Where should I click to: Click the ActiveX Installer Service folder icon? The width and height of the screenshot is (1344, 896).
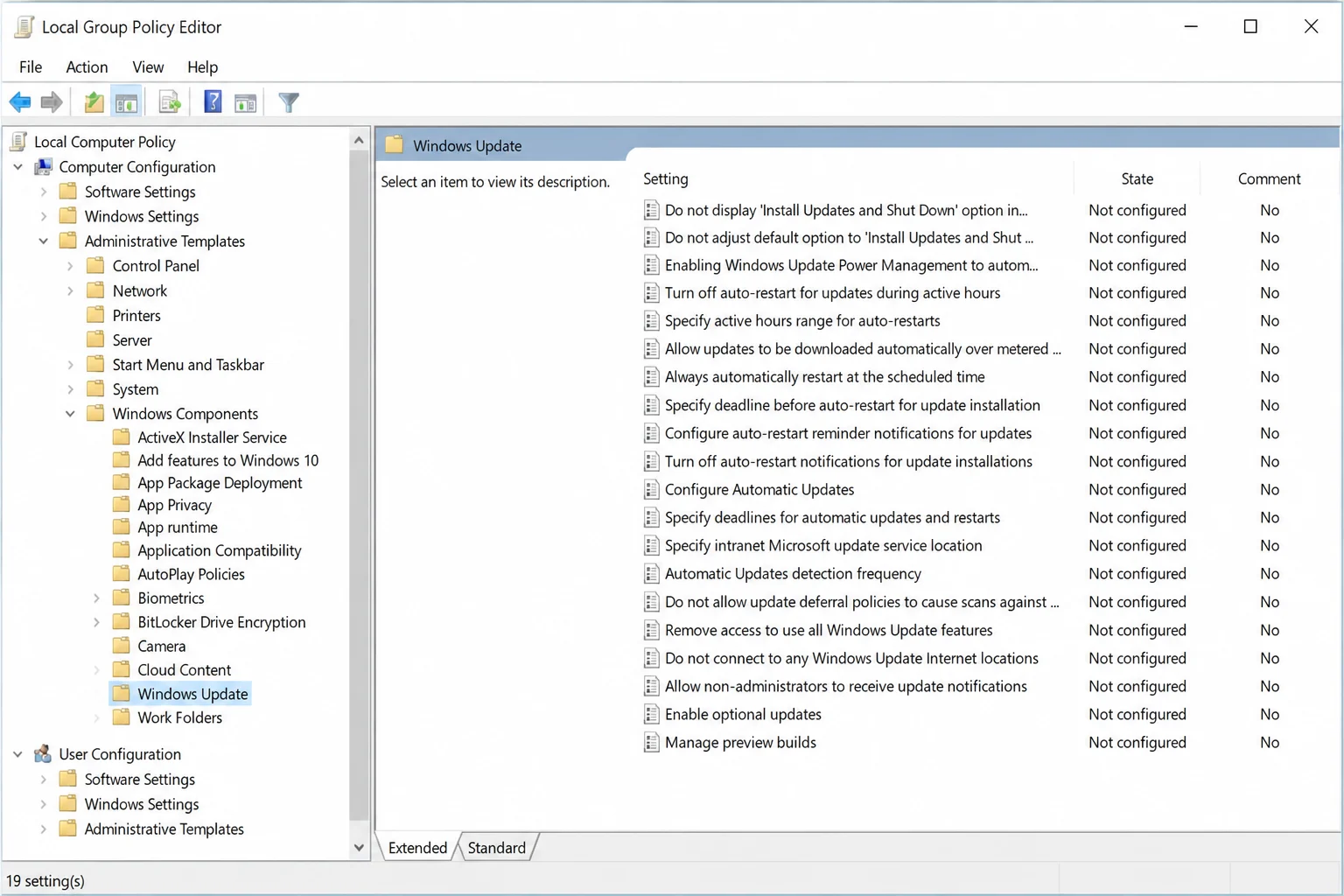tap(122, 437)
